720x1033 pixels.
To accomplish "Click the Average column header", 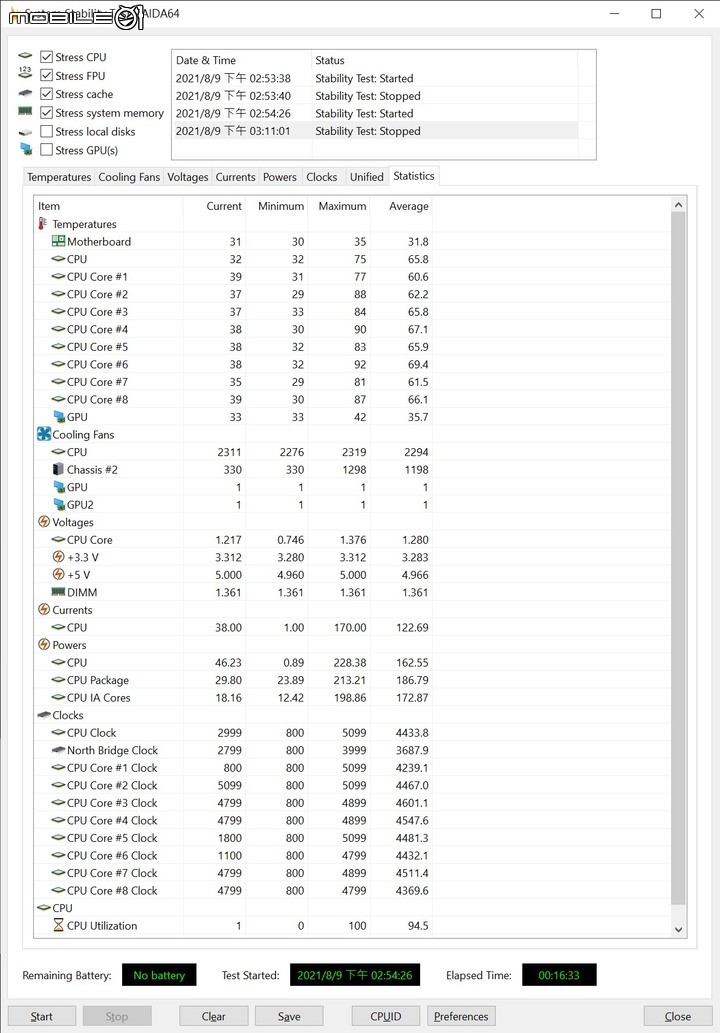I will [402, 206].
